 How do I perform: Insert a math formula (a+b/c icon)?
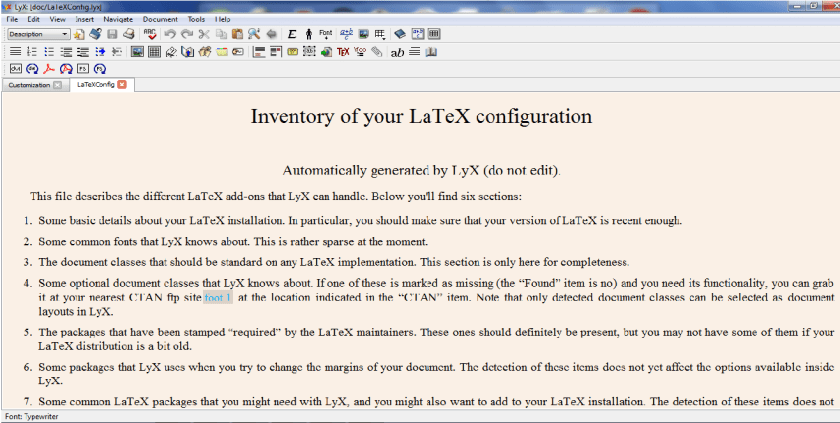(346, 34)
